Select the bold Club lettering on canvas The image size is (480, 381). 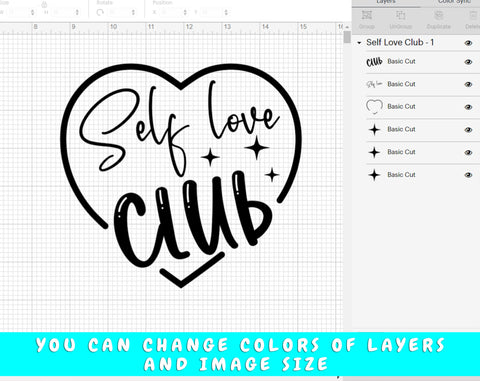[193, 220]
